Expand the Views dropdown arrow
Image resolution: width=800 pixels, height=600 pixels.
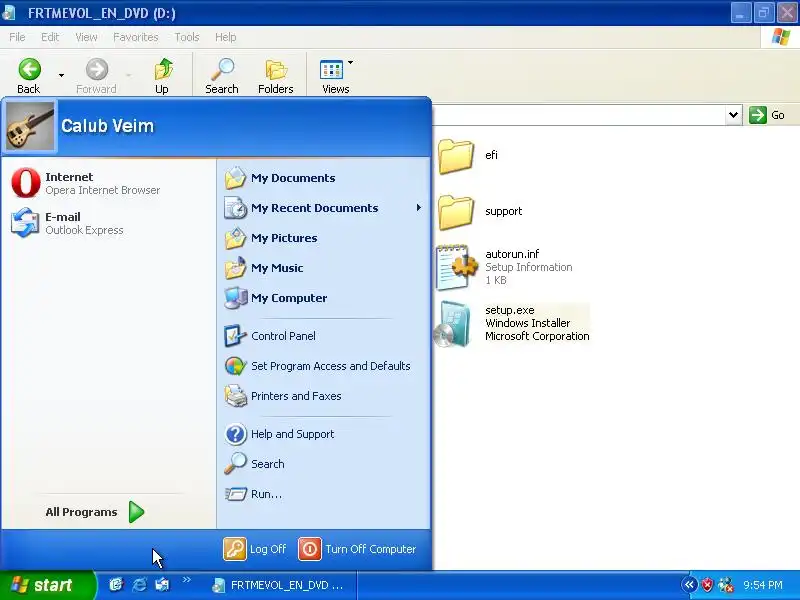tap(351, 62)
